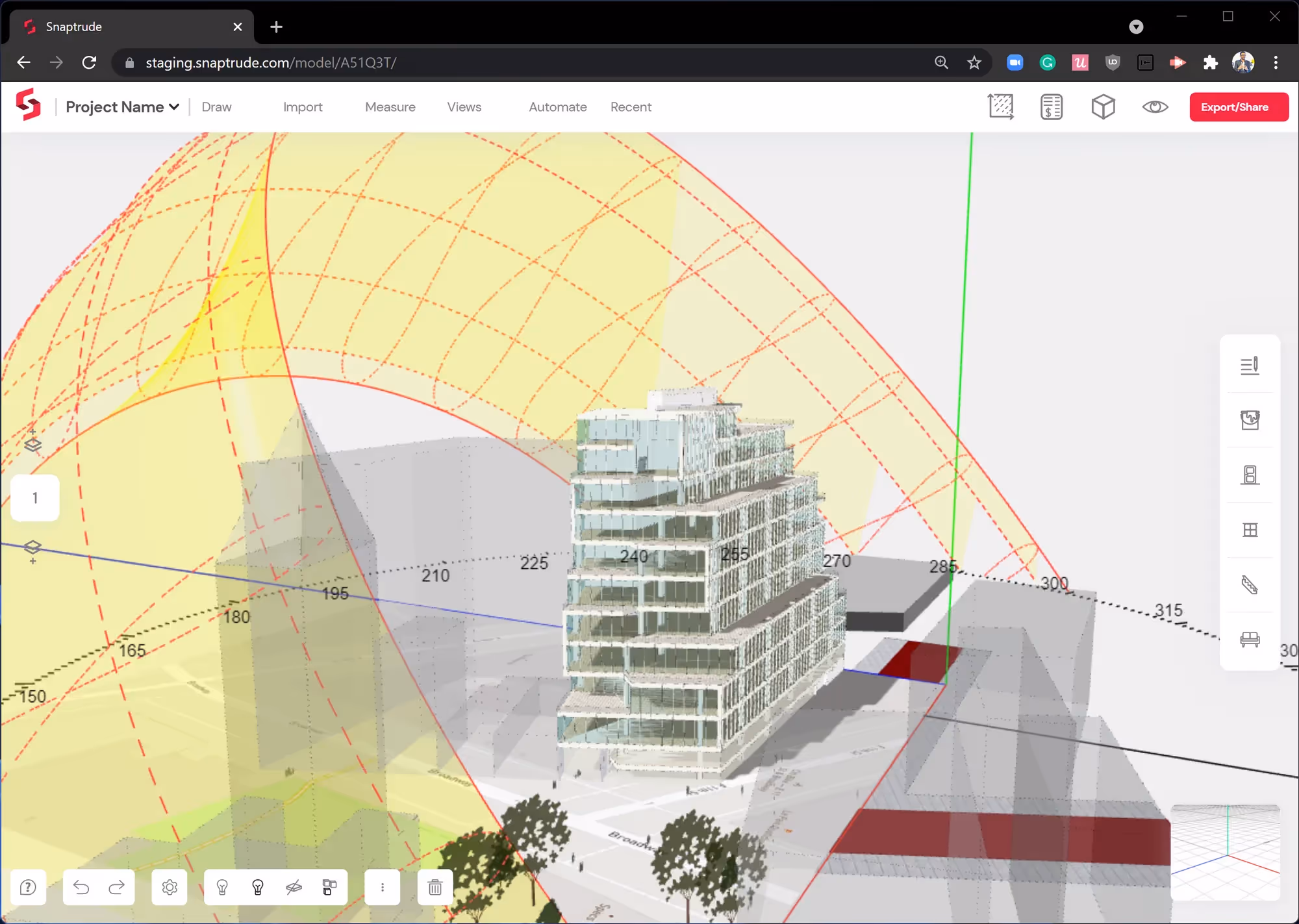The width and height of the screenshot is (1299, 924).
Task: Open the windows library icon
Action: [x=1250, y=530]
